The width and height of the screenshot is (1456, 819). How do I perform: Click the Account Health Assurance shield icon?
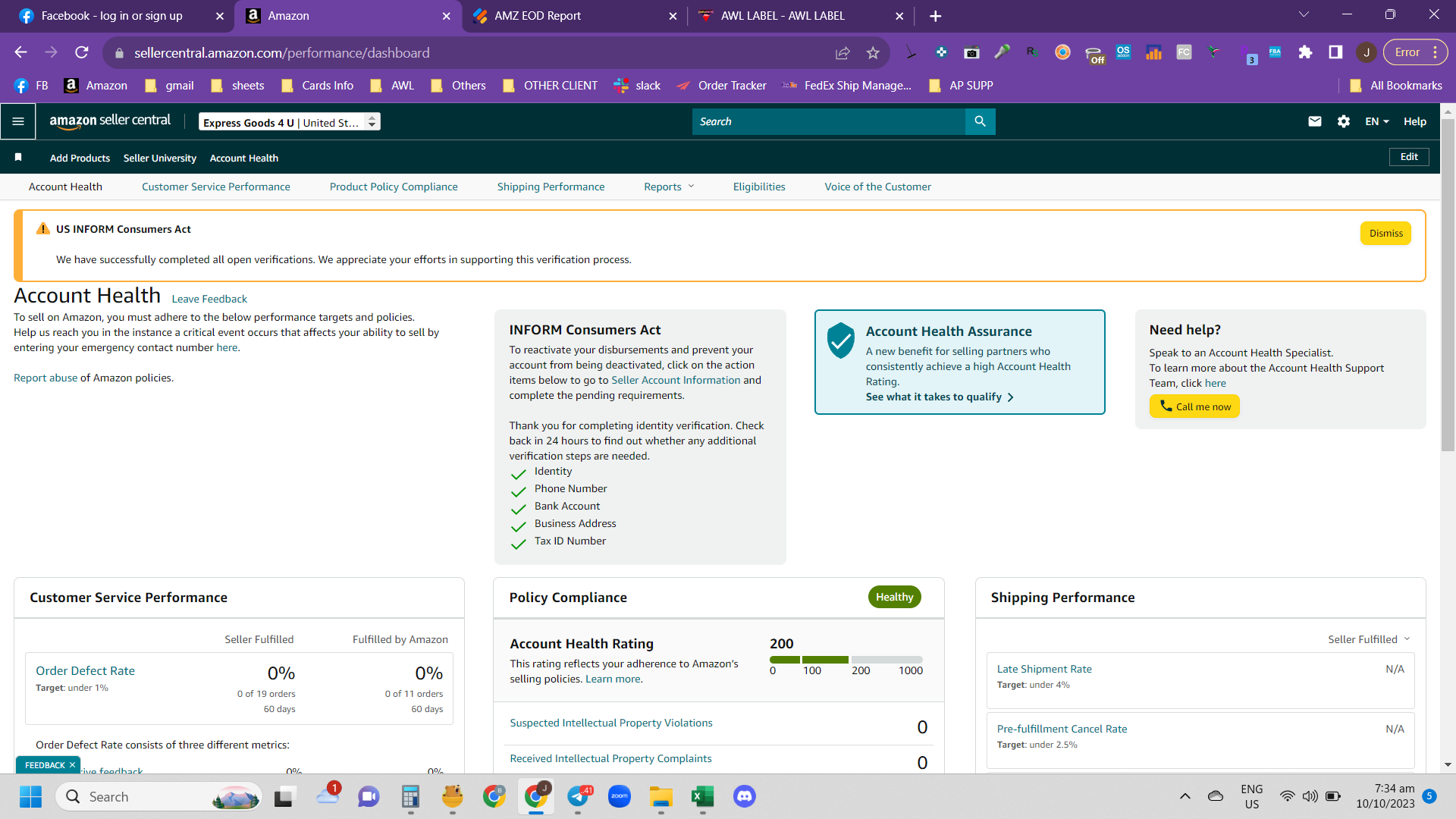841,340
